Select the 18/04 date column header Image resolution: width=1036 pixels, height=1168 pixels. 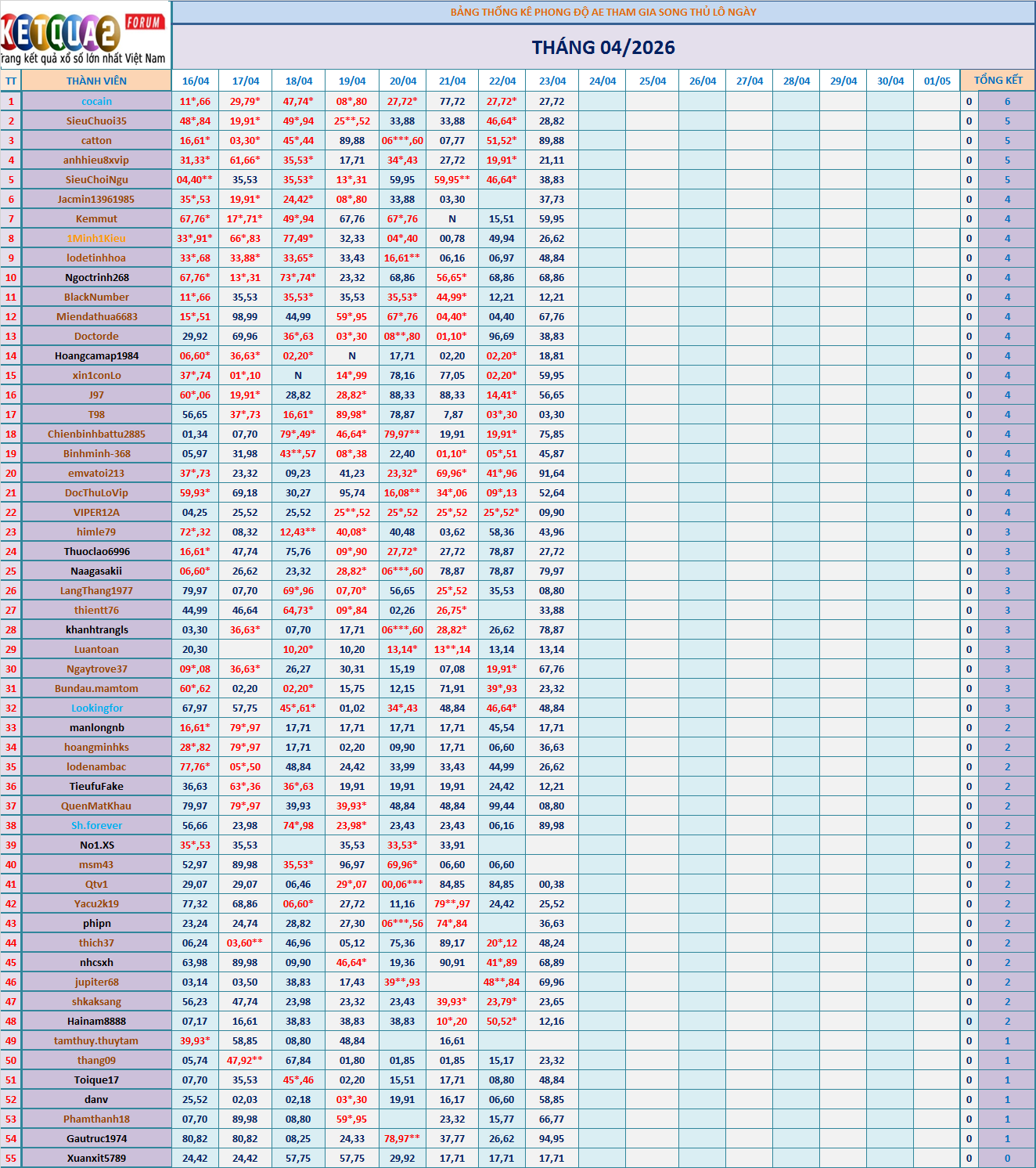(x=299, y=81)
